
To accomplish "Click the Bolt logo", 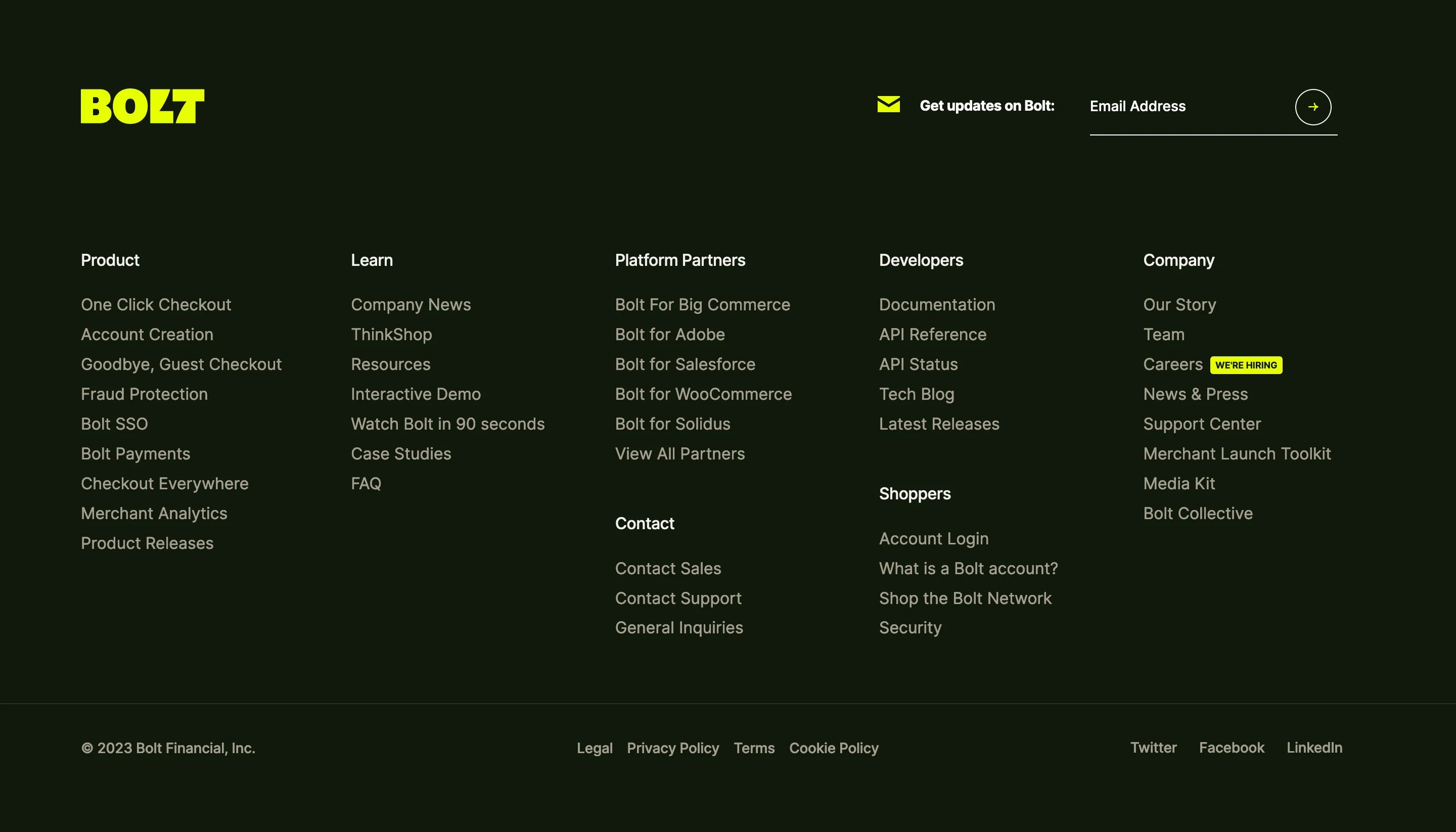I will (x=141, y=106).
